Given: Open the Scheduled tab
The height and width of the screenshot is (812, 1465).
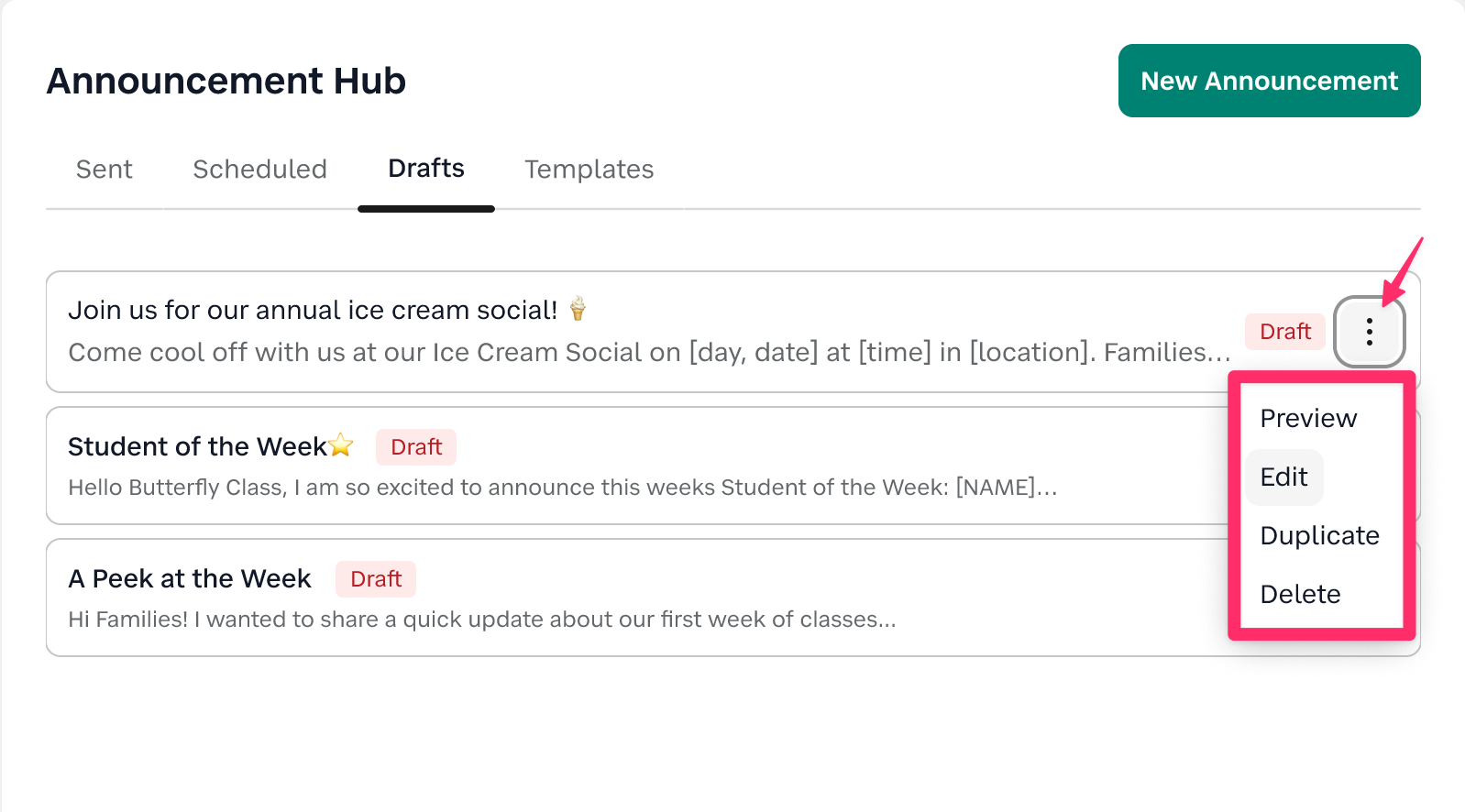Looking at the screenshot, I should click(x=259, y=170).
